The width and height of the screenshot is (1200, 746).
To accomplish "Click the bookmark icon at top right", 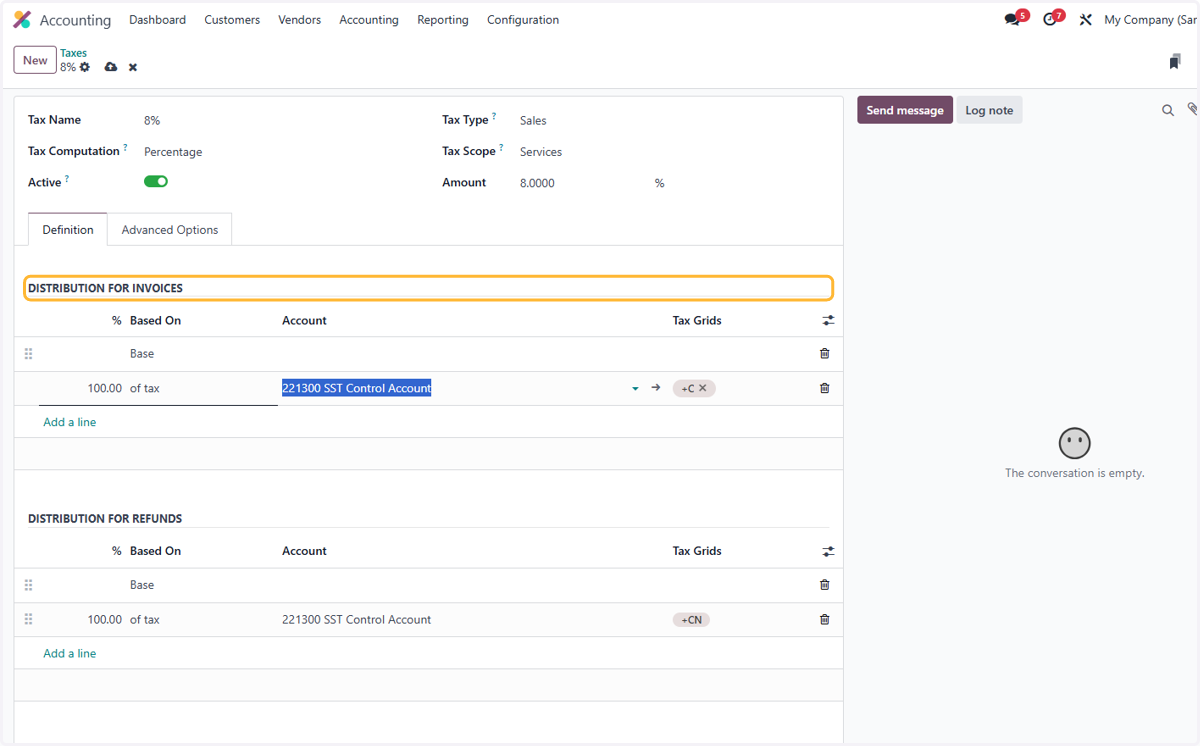I will click(1175, 62).
